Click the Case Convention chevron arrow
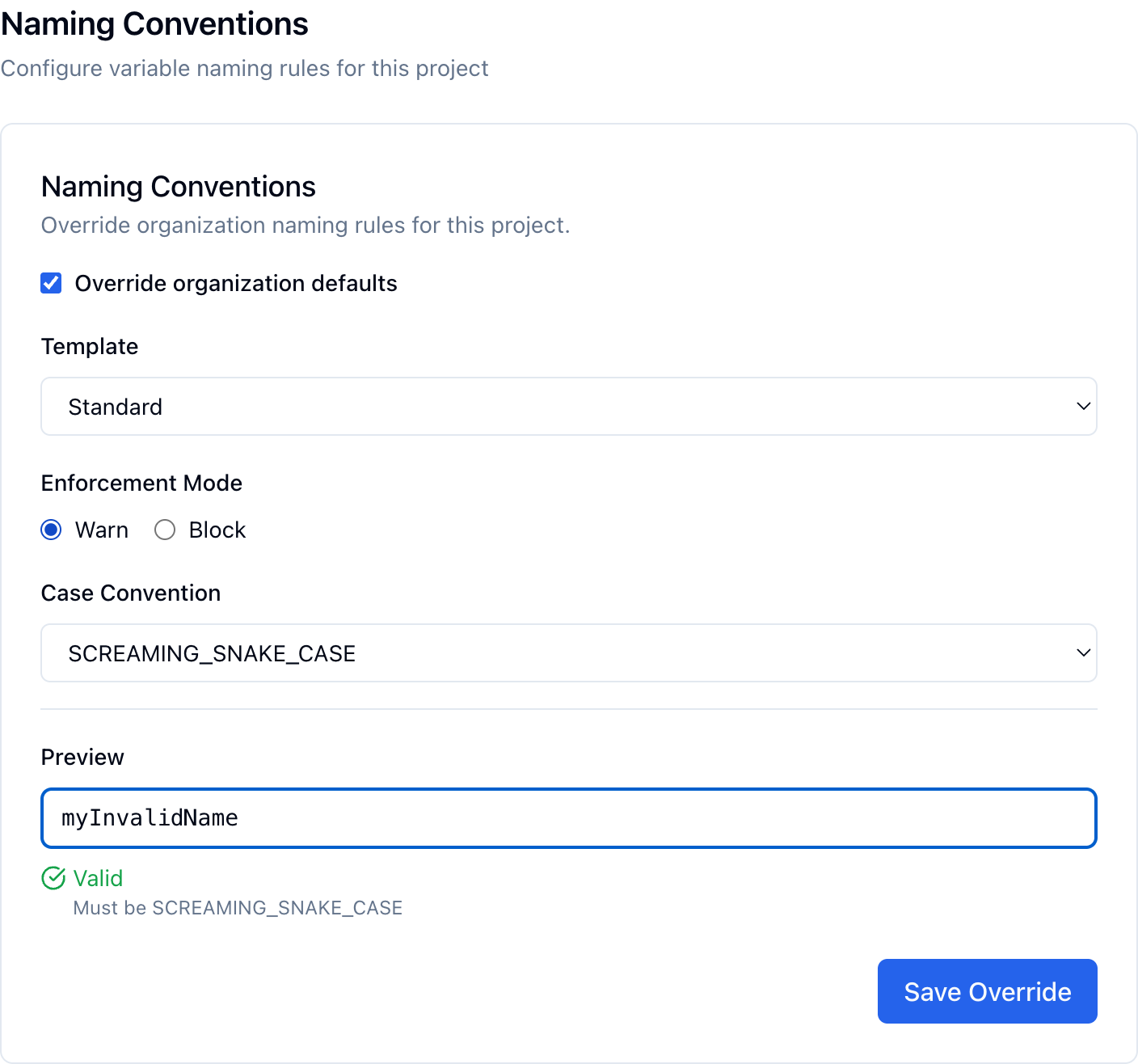Screen dimensions: 1138x1064 [x=1083, y=653]
